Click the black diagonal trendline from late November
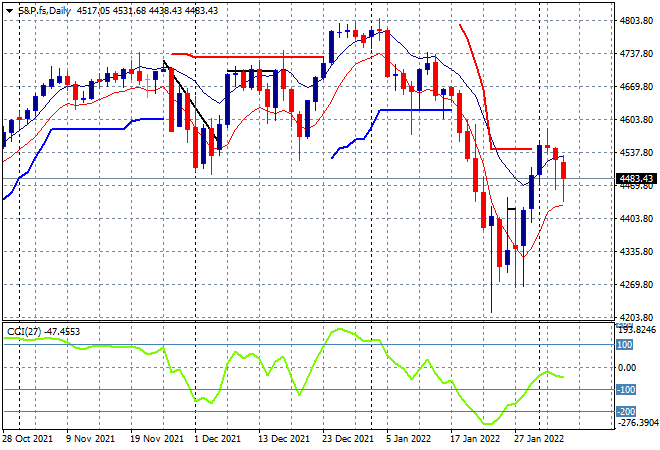The width and height of the screenshot is (660, 450). 189,100
